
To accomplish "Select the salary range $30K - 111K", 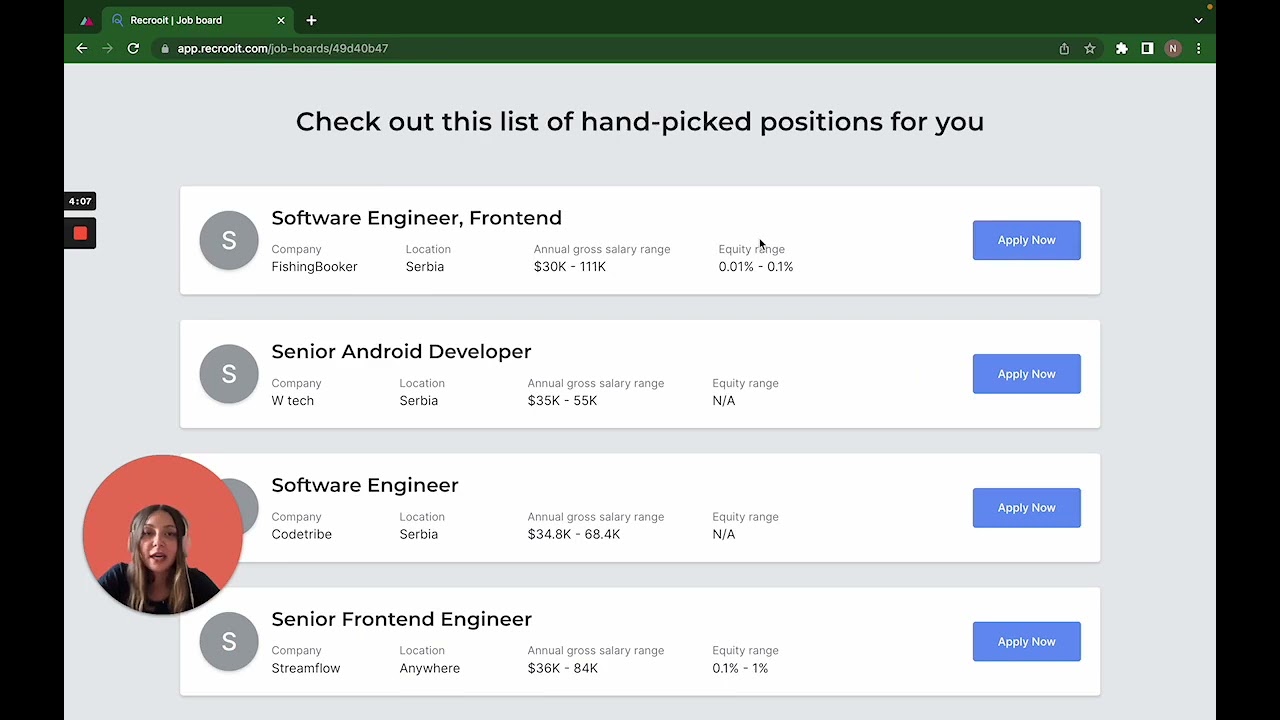I will [569, 267].
